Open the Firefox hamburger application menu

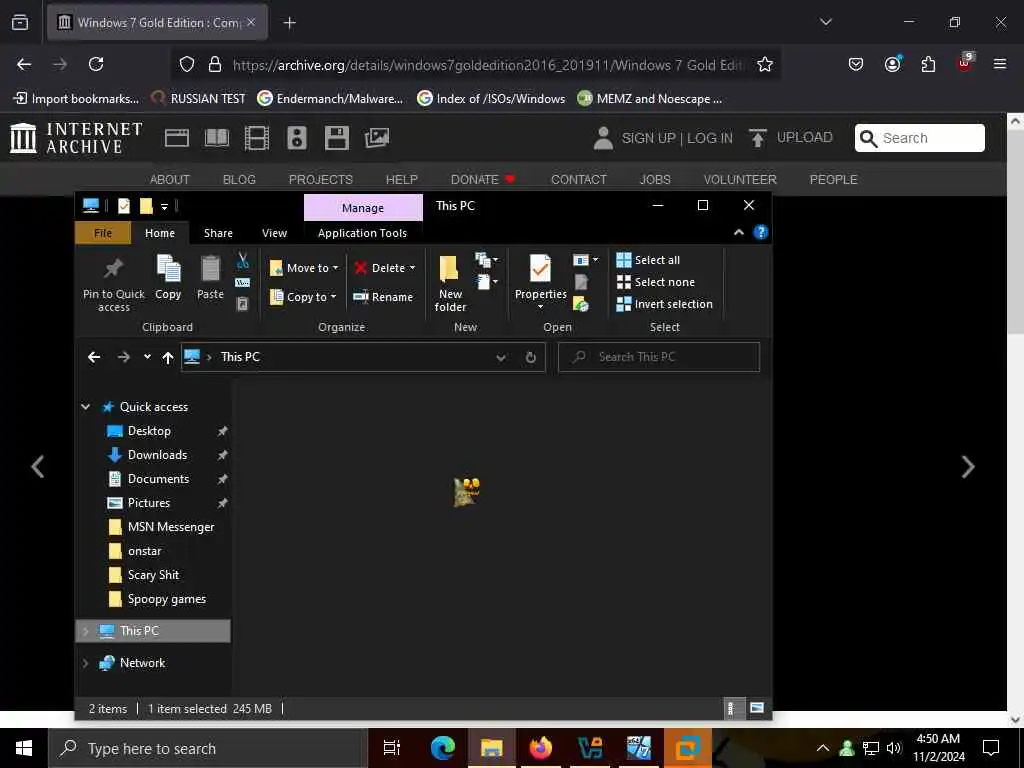point(1000,64)
